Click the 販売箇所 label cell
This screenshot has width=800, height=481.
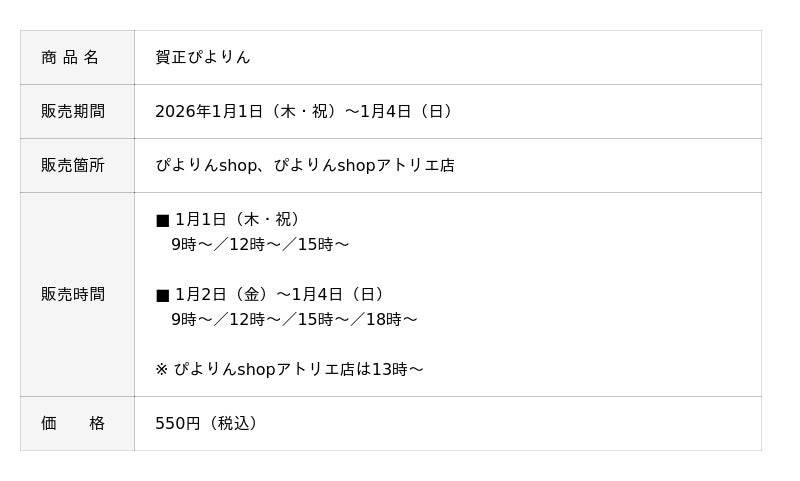point(72,165)
